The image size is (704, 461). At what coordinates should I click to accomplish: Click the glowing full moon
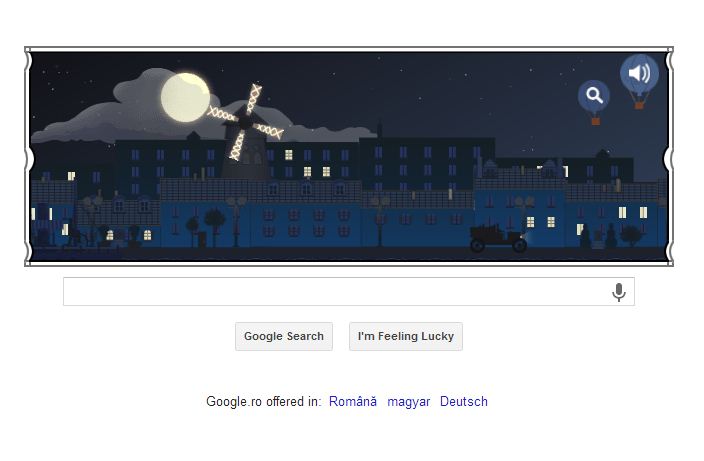point(185,97)
